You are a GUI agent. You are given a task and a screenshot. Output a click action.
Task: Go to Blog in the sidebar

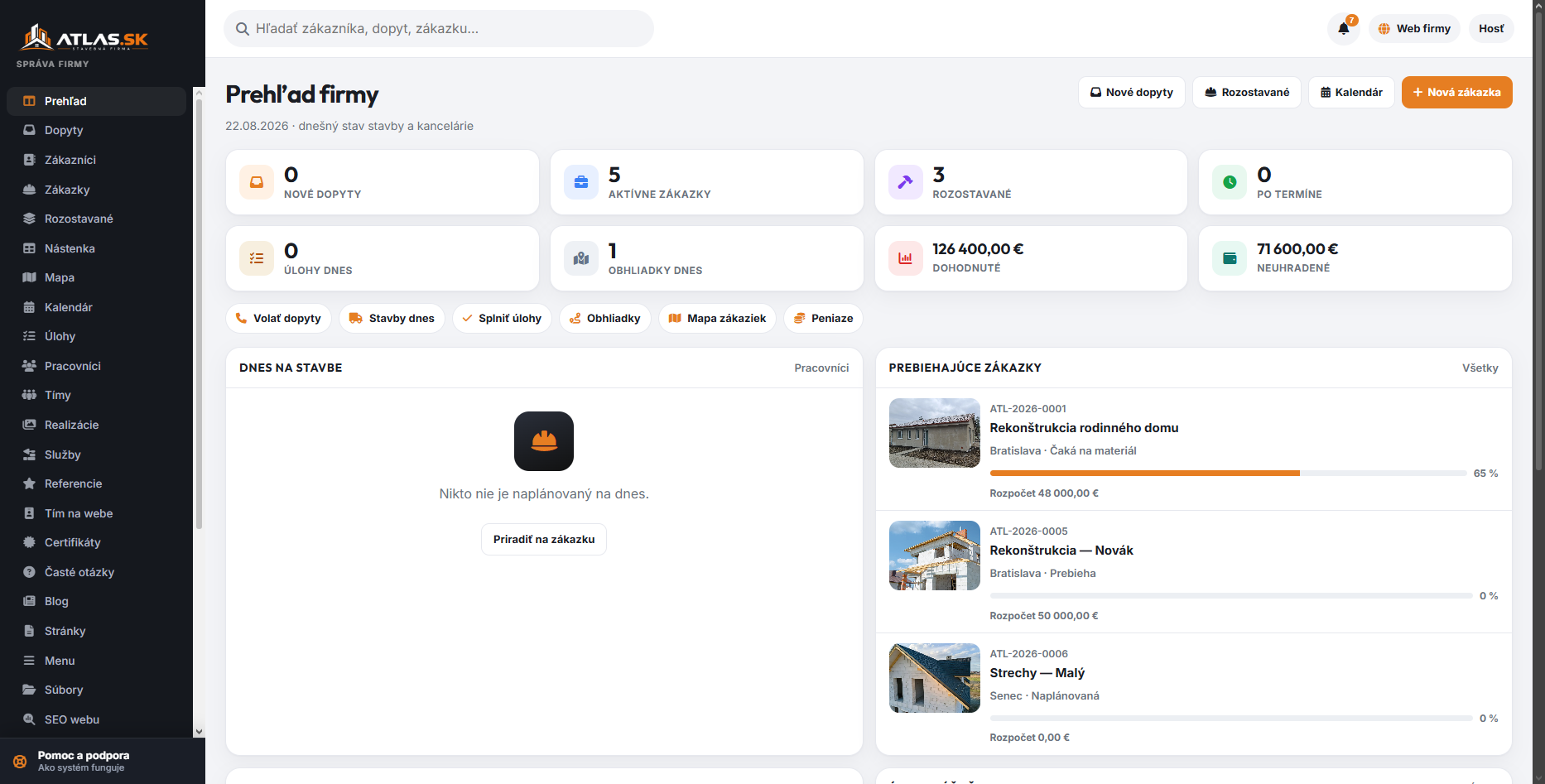96,601
